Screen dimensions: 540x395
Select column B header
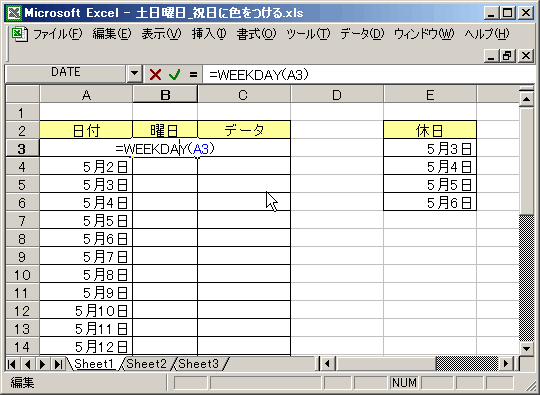pyautogui.click(x=165, y=95)
